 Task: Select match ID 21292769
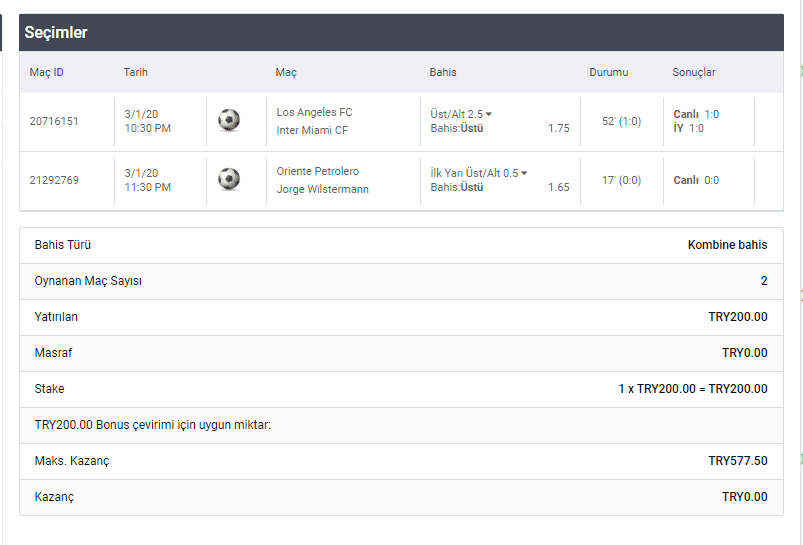coord(54,180)
